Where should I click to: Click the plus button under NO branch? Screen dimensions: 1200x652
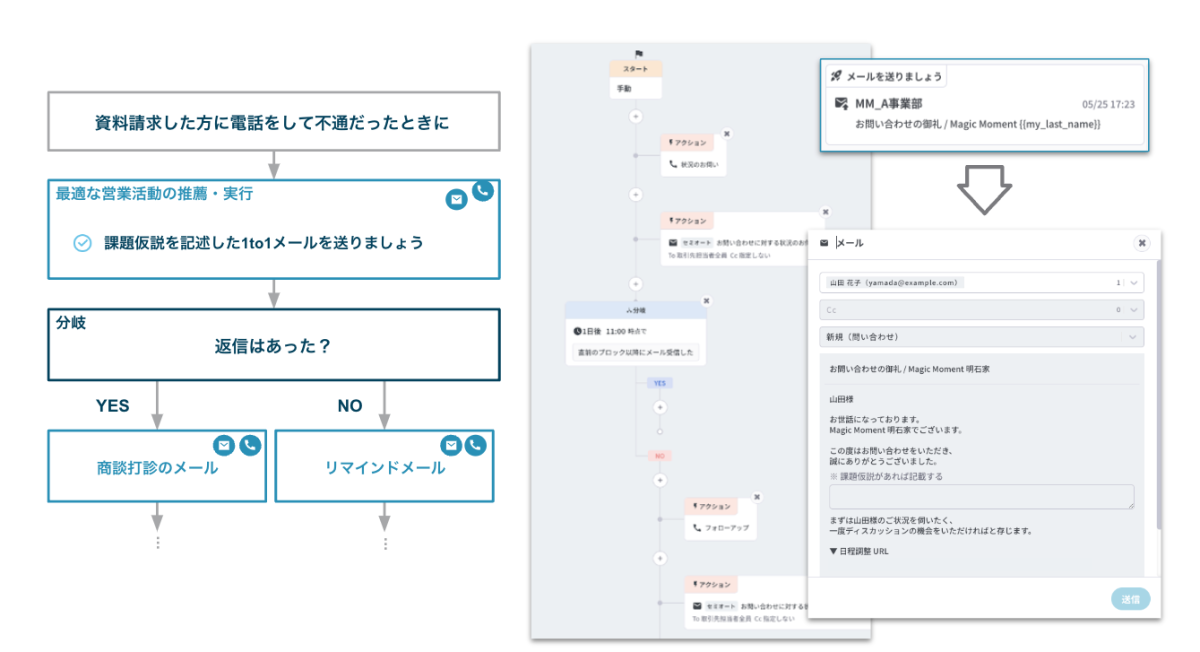tap(659, 480)
